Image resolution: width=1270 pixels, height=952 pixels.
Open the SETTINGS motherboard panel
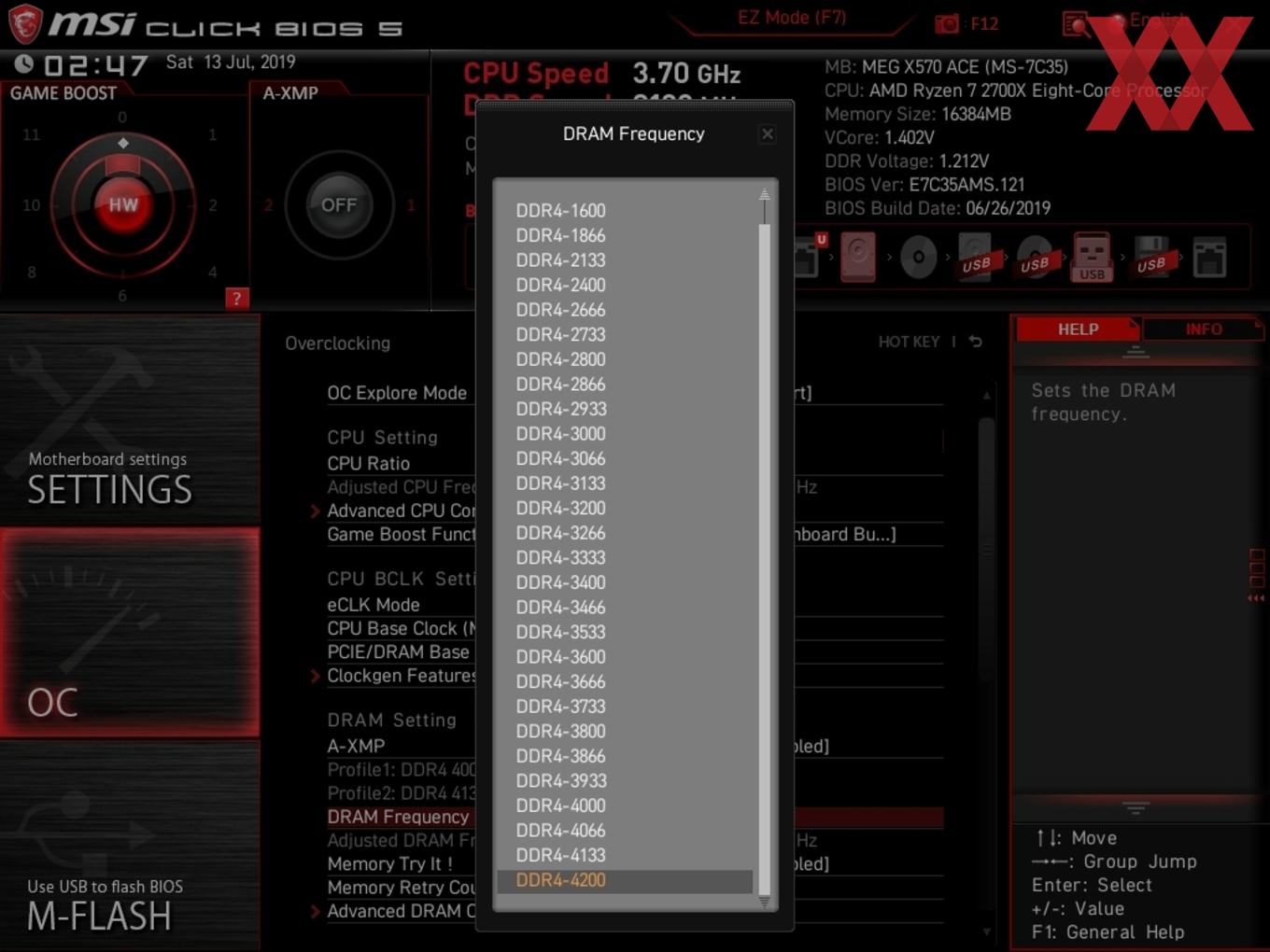coord(130,420)
